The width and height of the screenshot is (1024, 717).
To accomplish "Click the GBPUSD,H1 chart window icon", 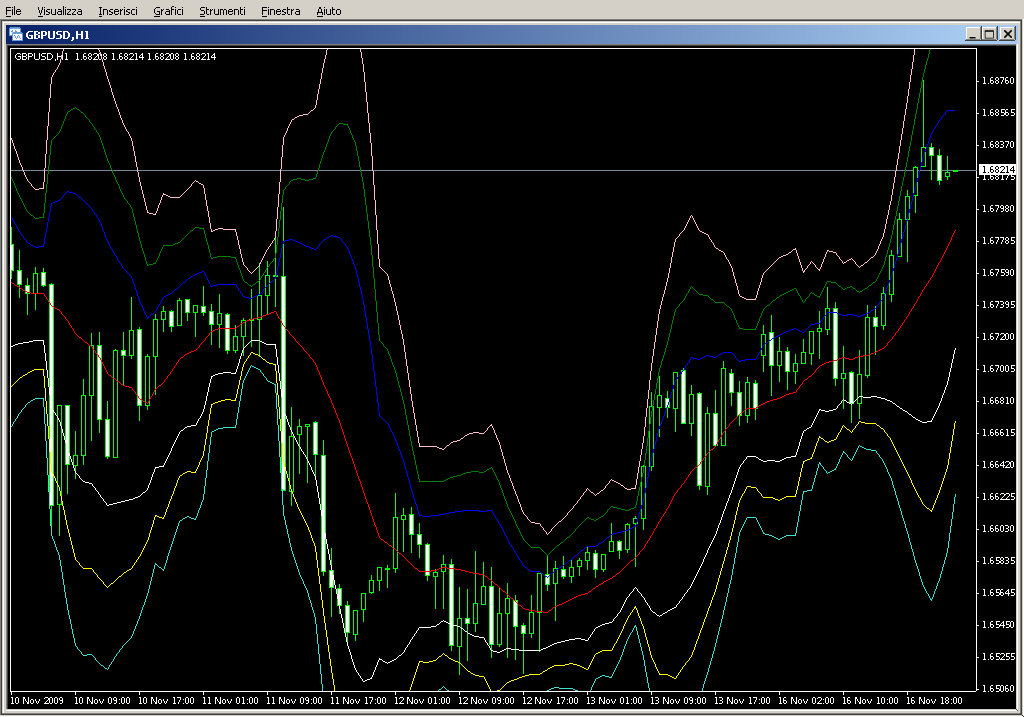I will (x=16, y=35).
